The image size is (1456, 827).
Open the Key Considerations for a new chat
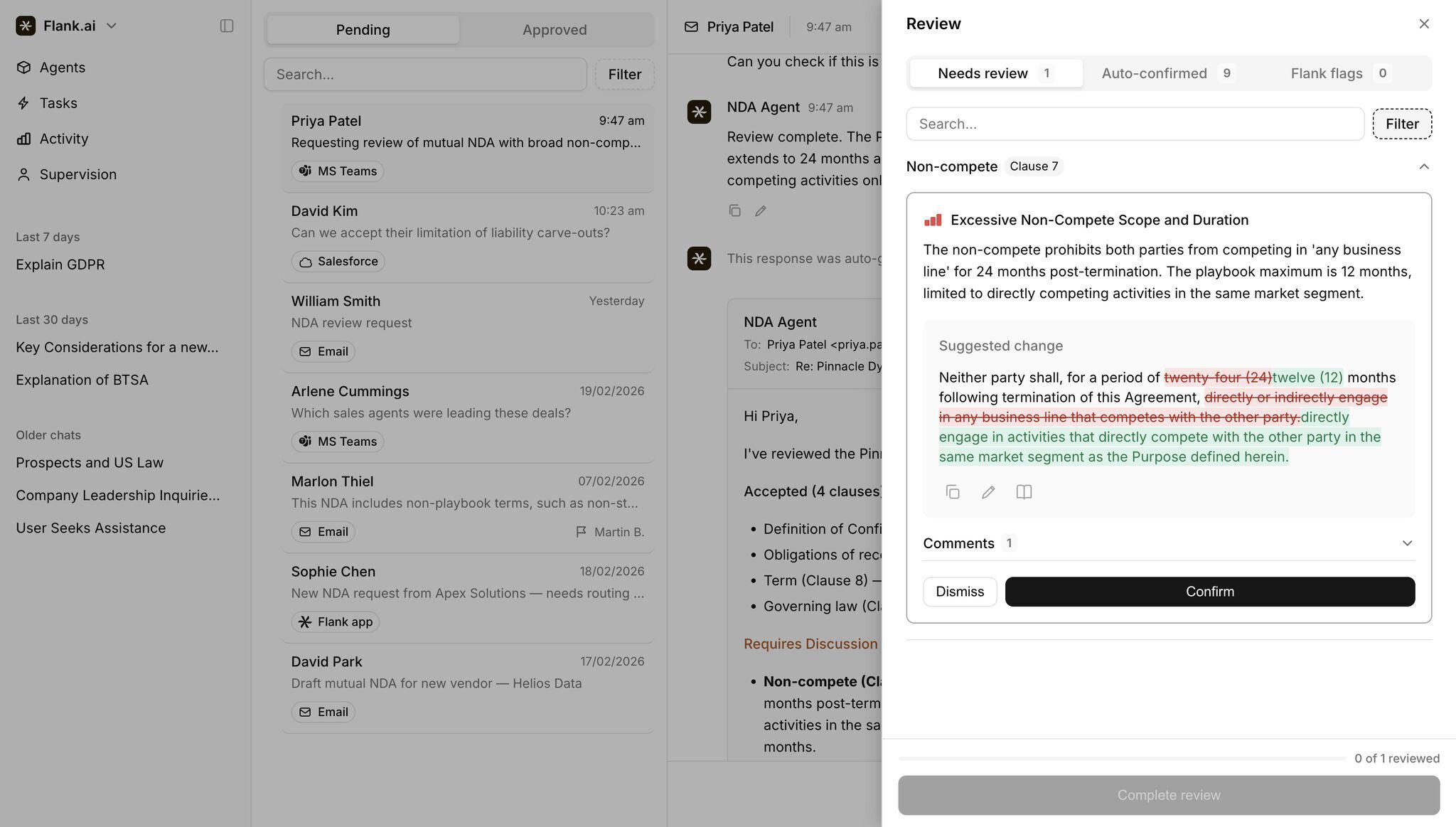point(117,347)
